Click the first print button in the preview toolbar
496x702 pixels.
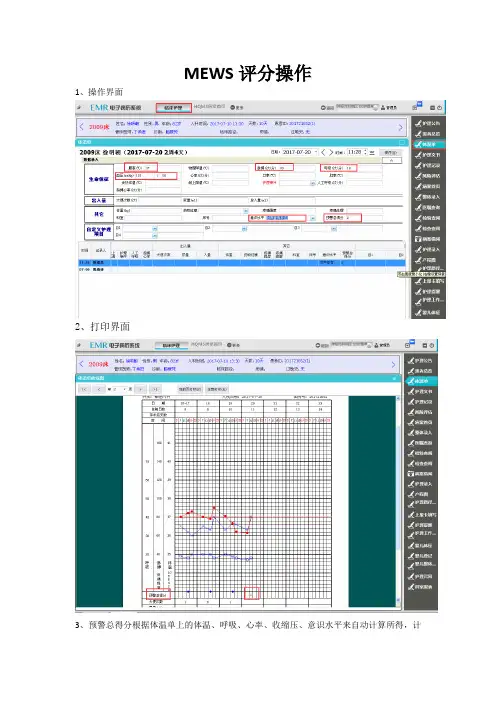(190, 389)
